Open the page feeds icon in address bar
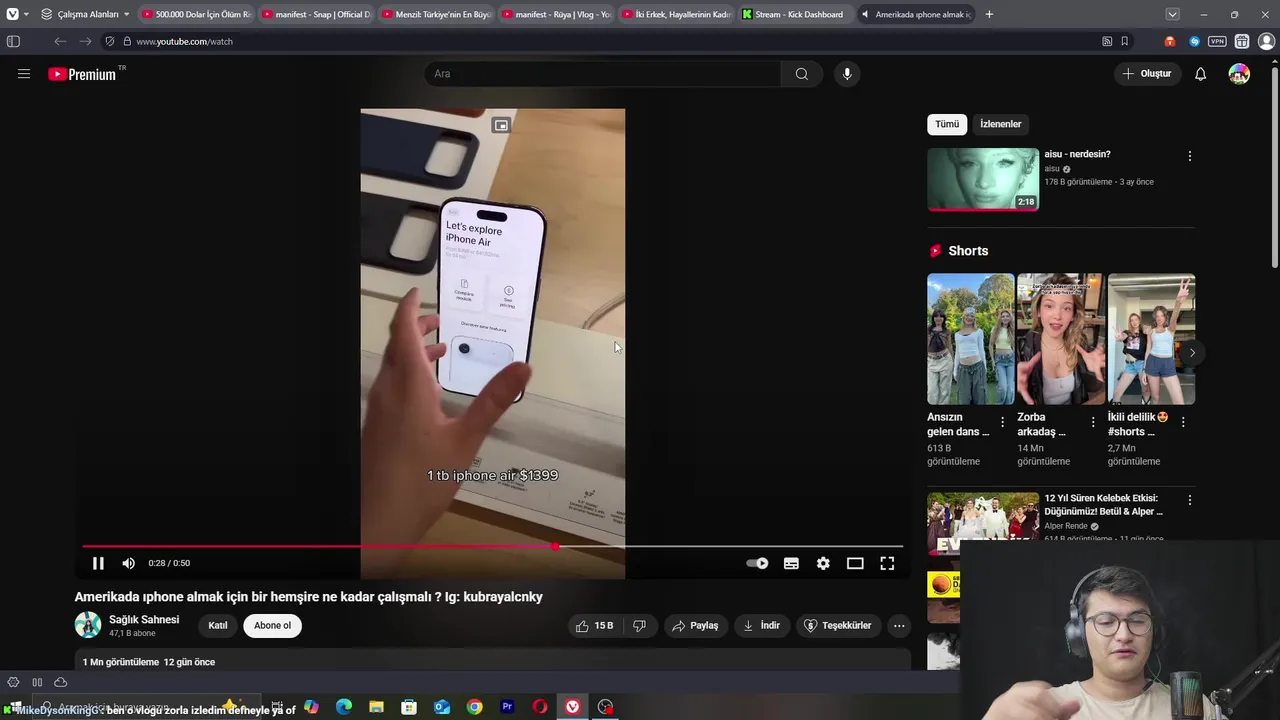The width and height of the screenshot is (1280, 720). coord(1107,41)
